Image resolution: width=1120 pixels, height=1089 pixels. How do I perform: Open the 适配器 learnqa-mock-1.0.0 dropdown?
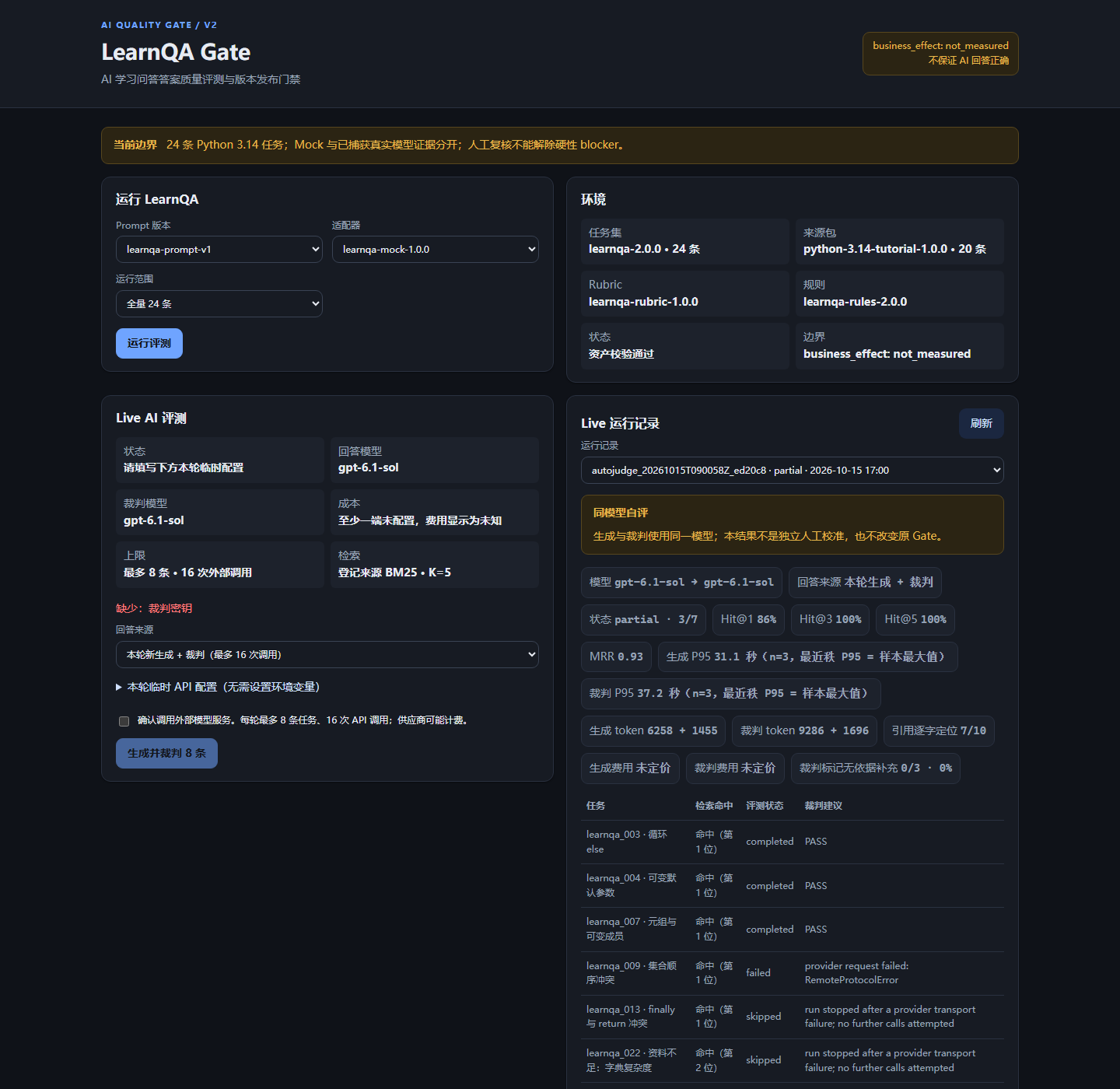pos(435,250)
